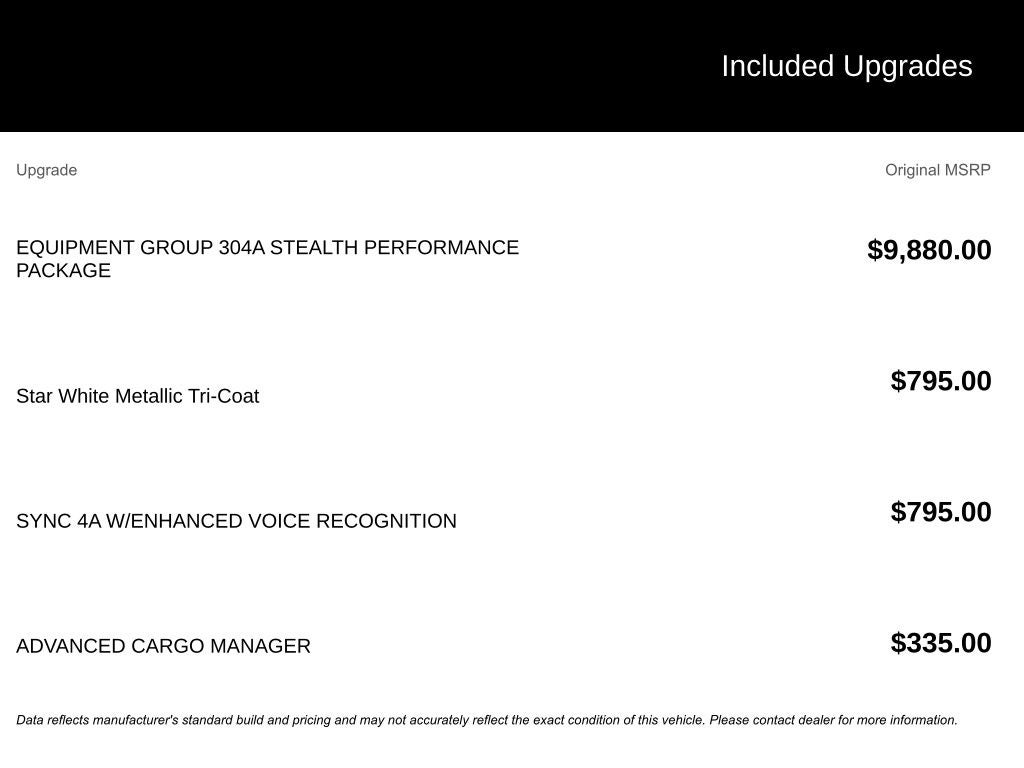Select Star White Metallic Tri-Coat upgrade
Screen dimensions: 1024x768
coord(138,396)
